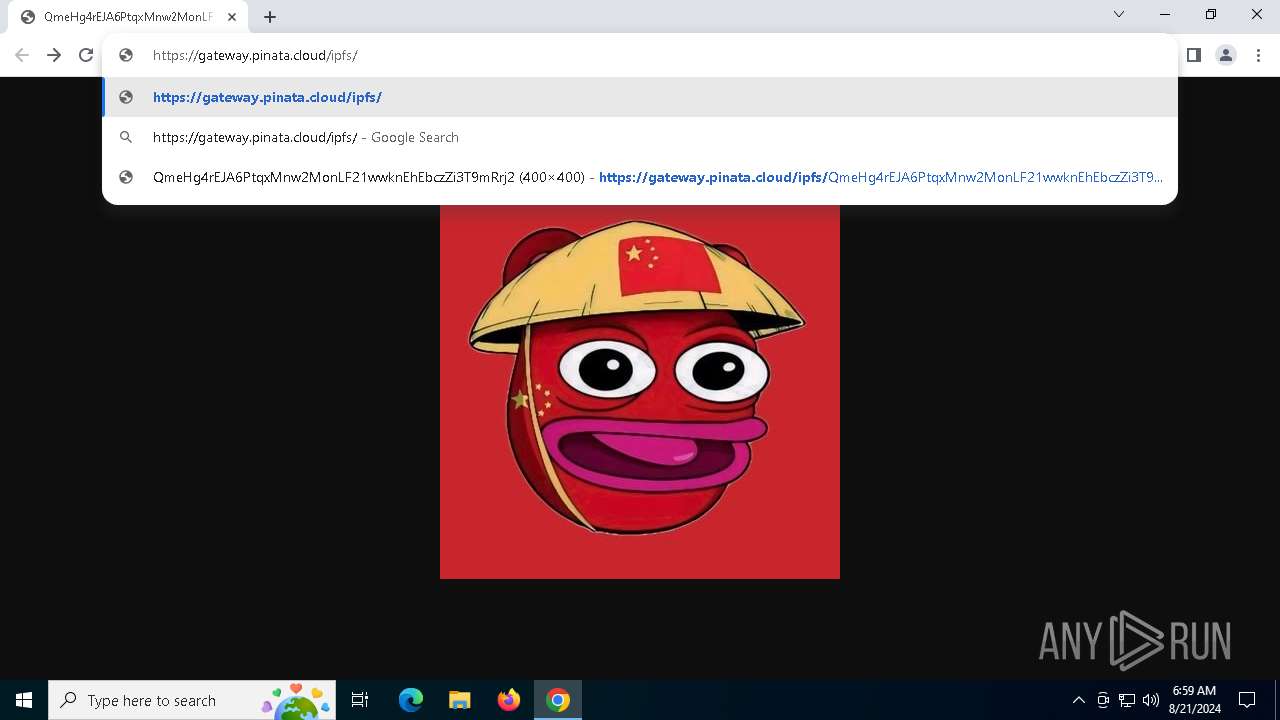Choose the Google Search suggestion row
The image size is (1280, 720).
(640, 137)
